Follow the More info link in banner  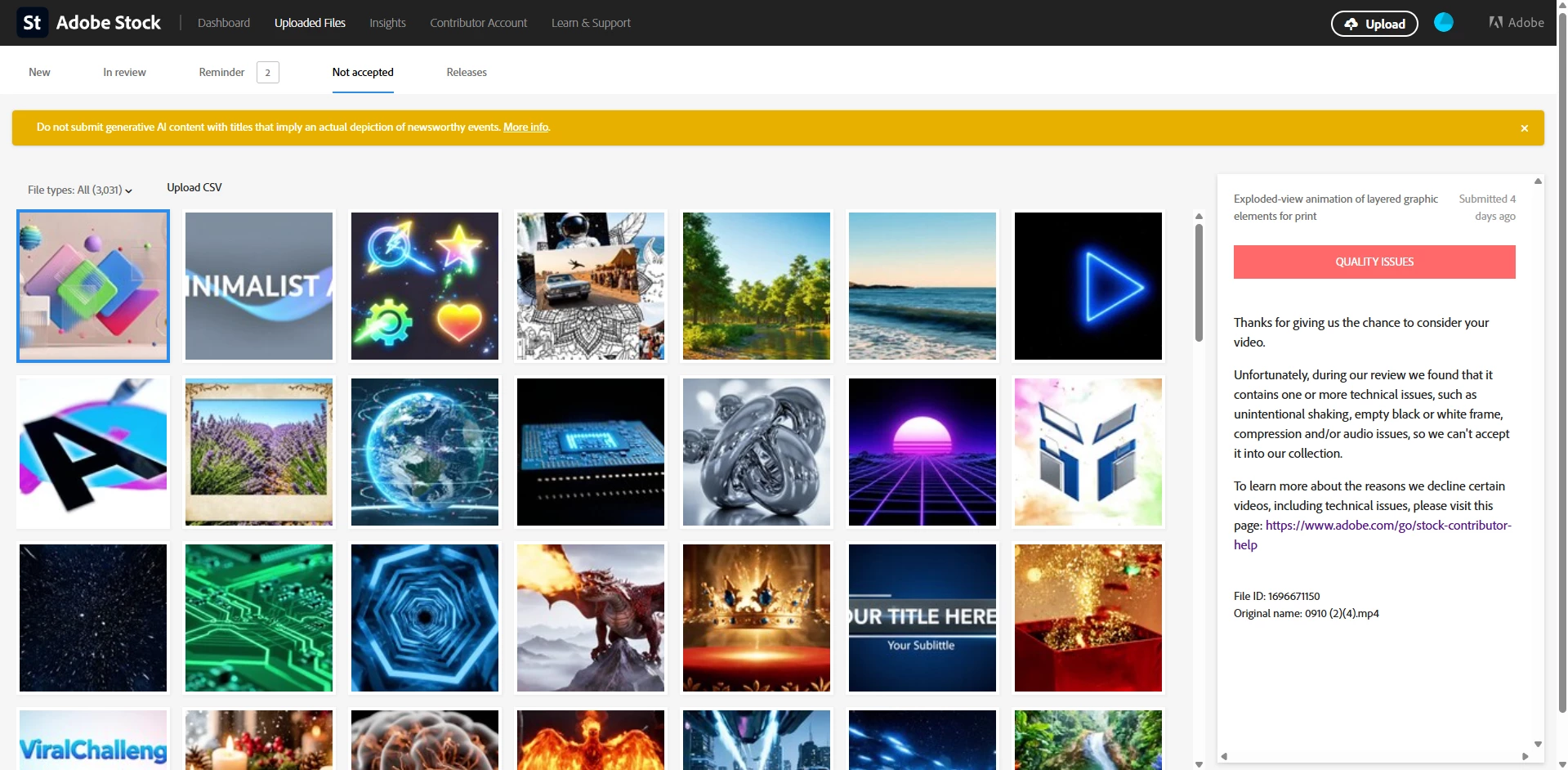pyautogui.click(x=525, y=127)
